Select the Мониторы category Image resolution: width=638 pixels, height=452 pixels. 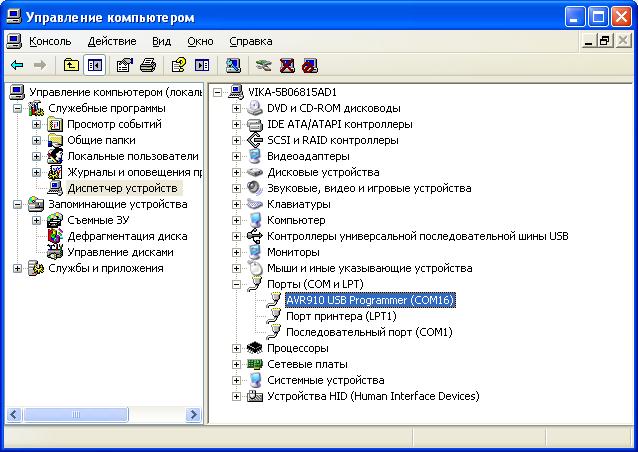pos(293,252)
